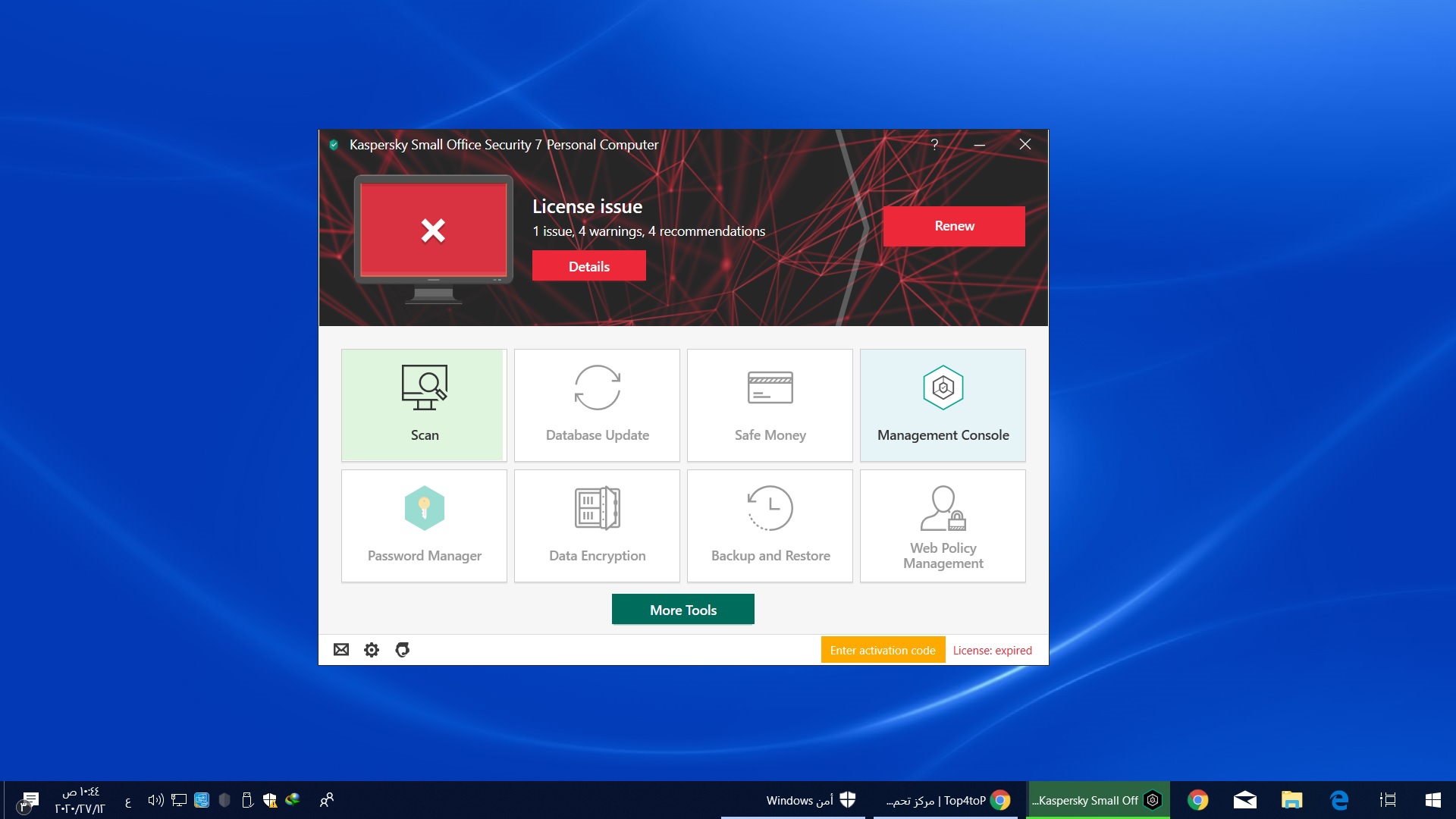The image size is (1456, 819).
Task: Click Safely Remove Hardware tray icon
Action: [247, 800]
